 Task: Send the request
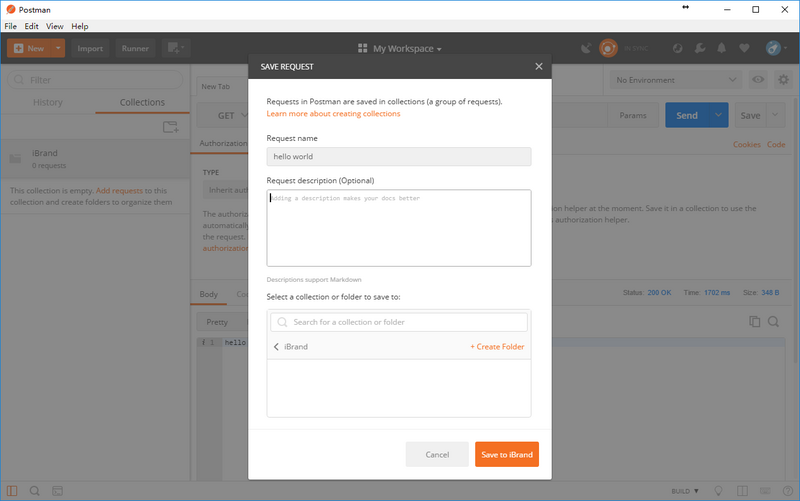click(687, 115)
